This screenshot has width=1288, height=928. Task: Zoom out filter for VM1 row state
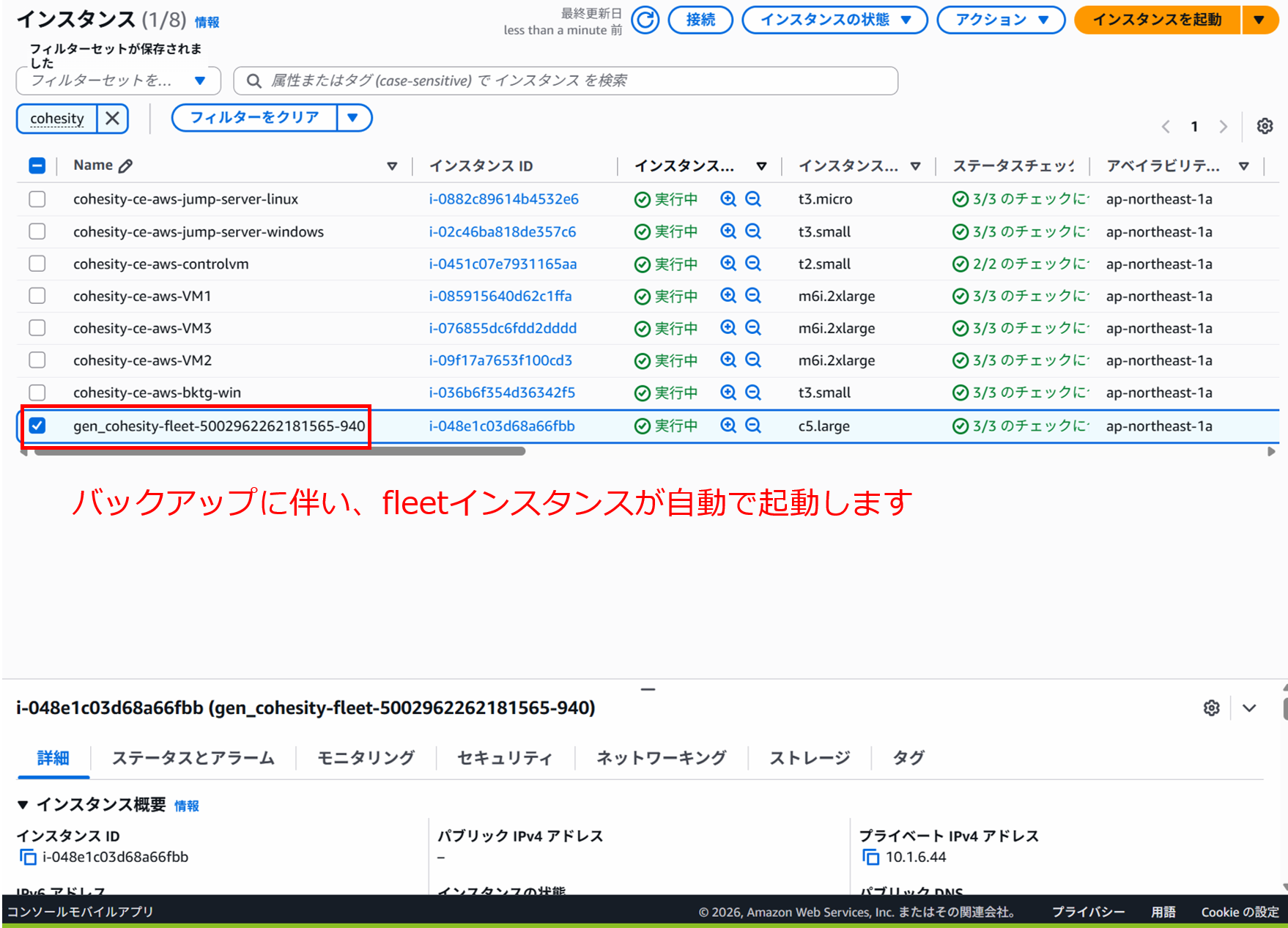(x=753, y=296)
